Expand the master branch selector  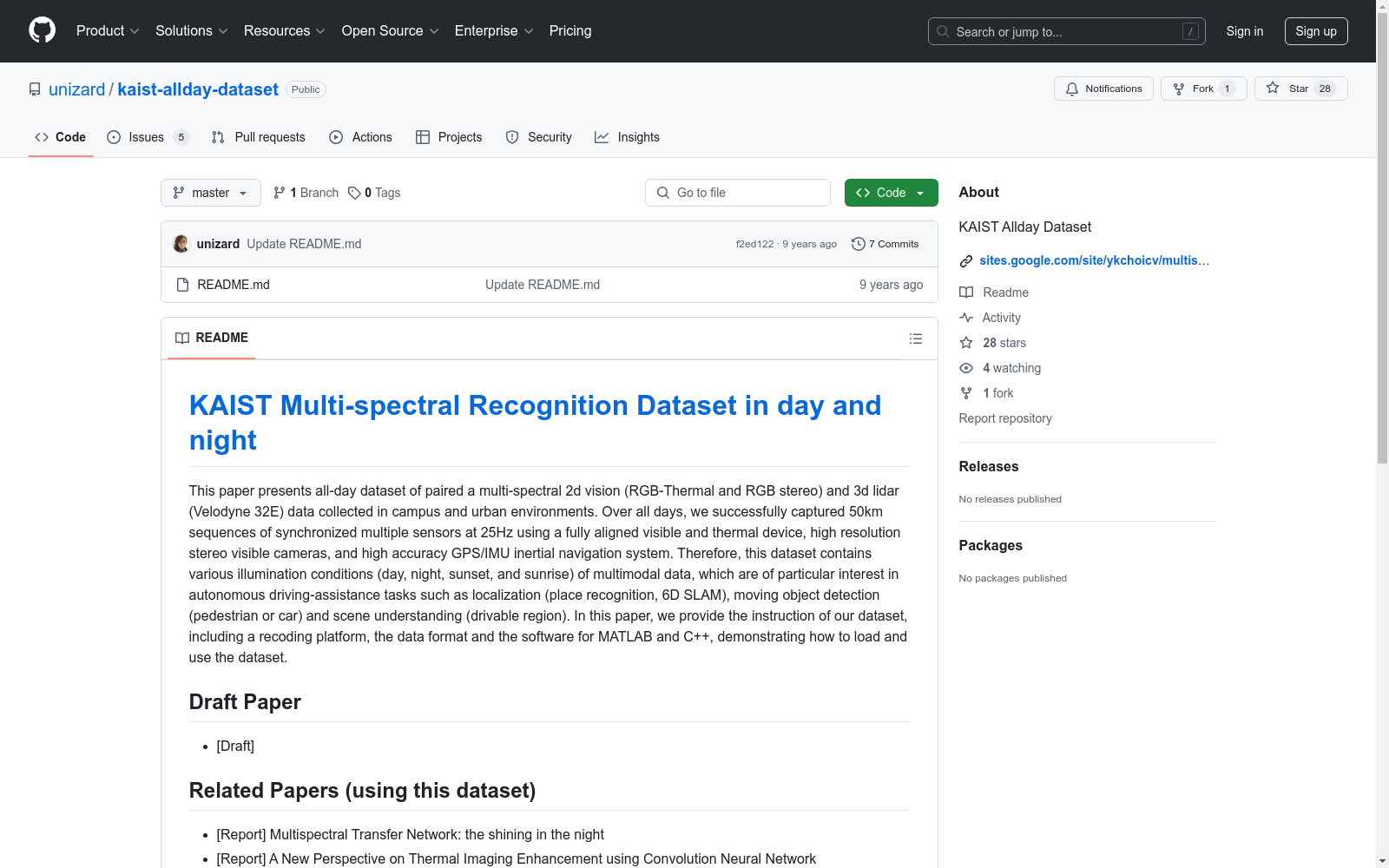pyautogui.click(x=210, y=193)
